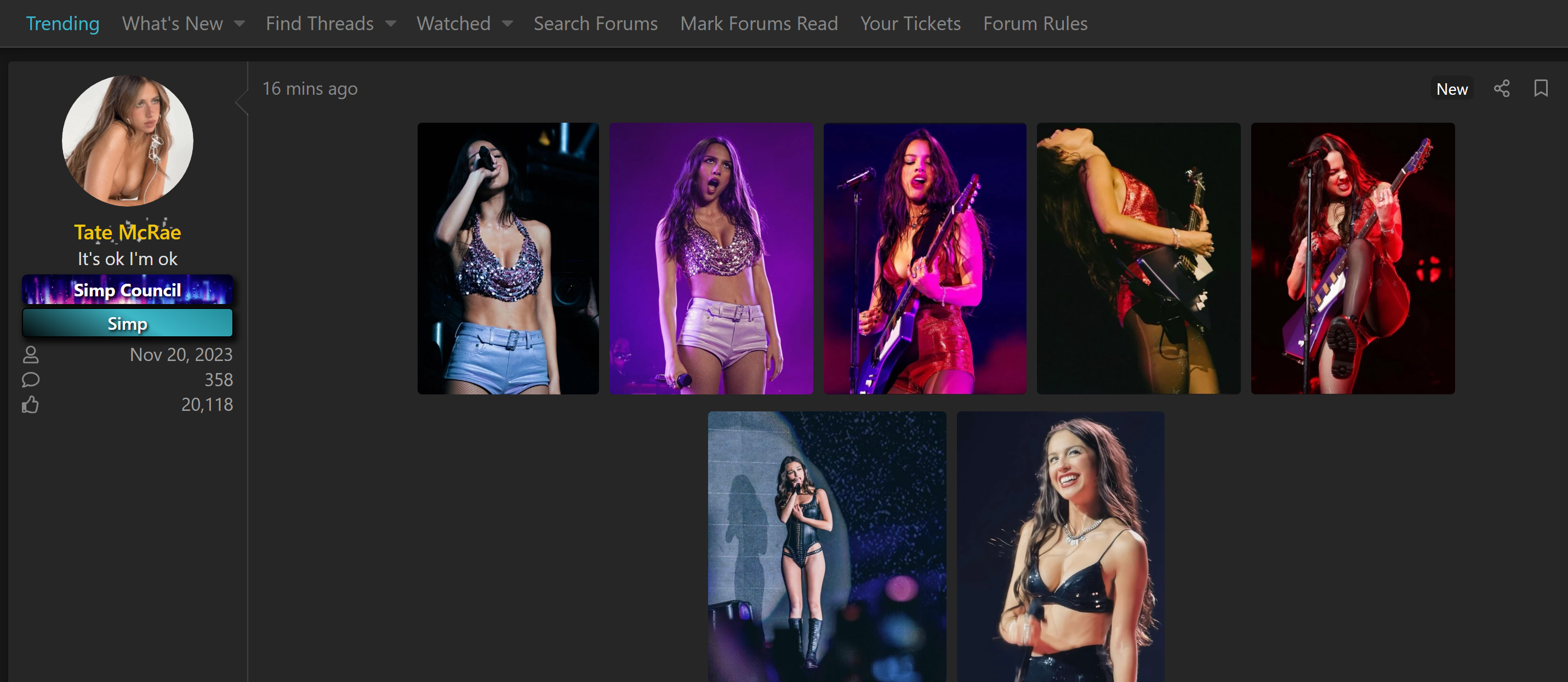Screen dimensions: 1568x682
Task: Bookmark this post using the bookmark icon
Action: click(1541, 89)
